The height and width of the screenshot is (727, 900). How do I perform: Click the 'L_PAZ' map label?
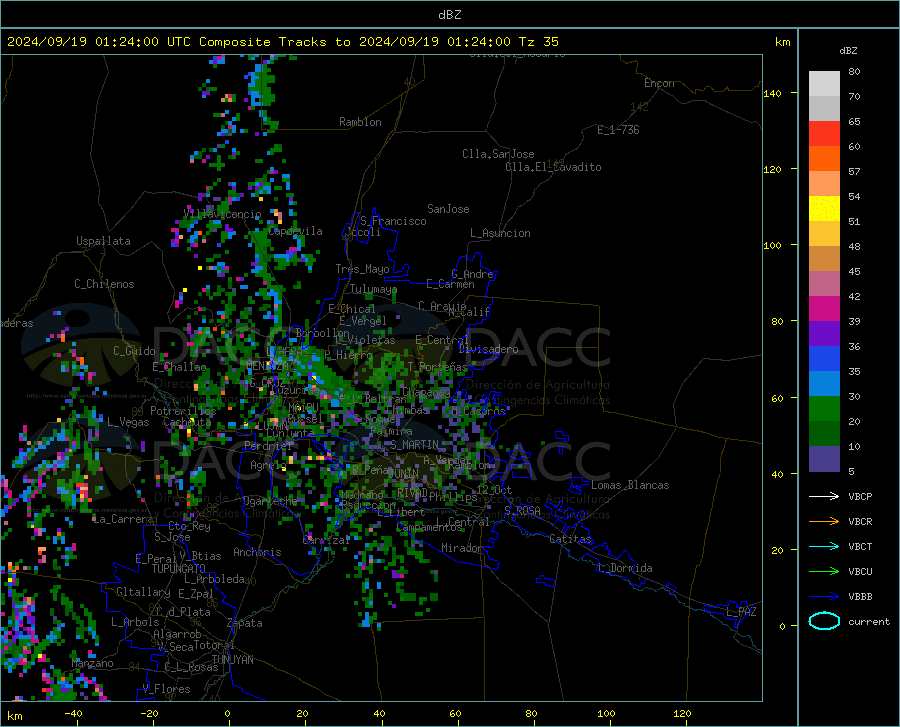click(x=741, y=612)
